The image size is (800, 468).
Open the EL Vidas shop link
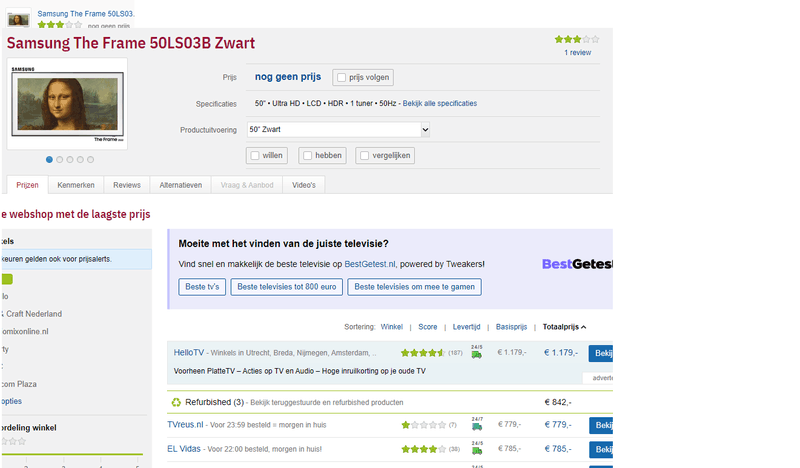[184, 449]
